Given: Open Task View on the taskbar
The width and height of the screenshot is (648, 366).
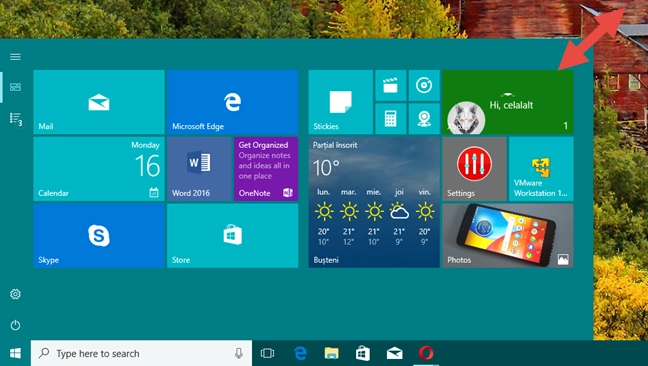Looking at the screenshot, I should tap(267, 353).
